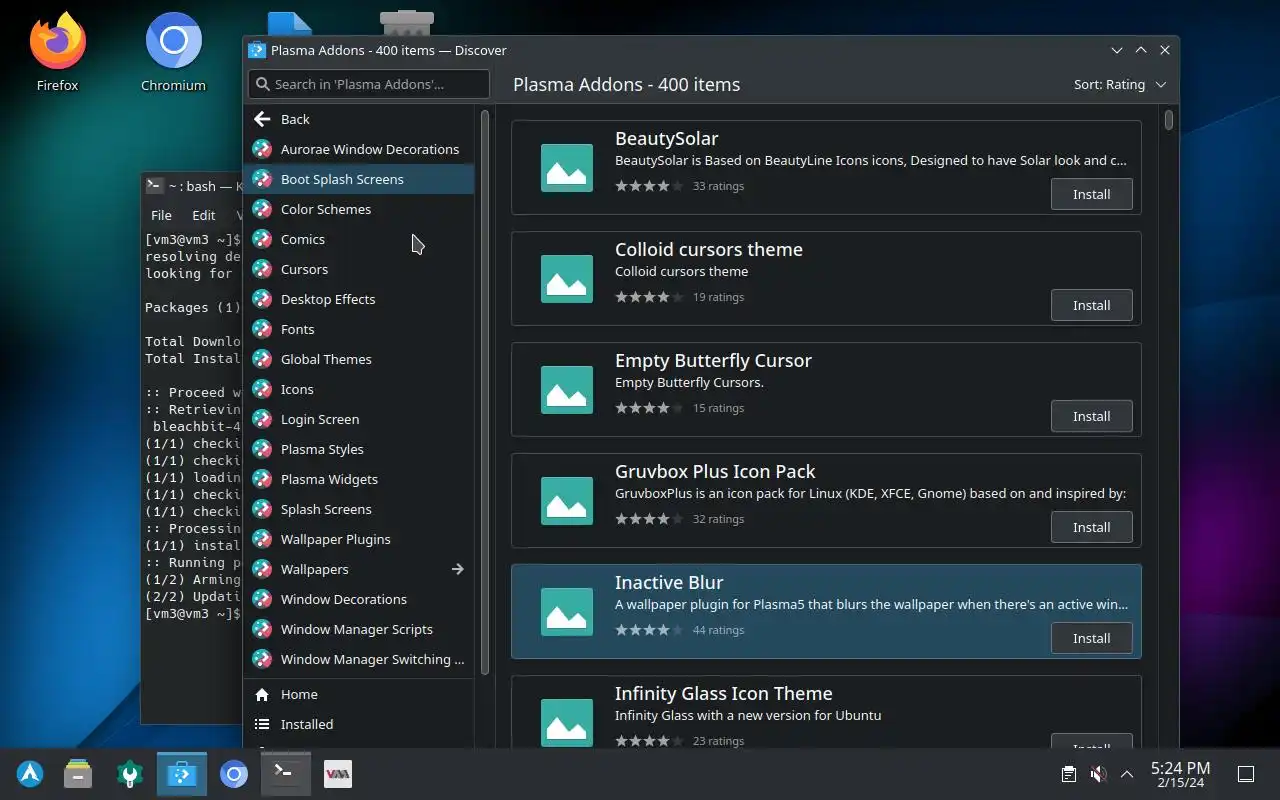Screen dimensions: 1280x800
Task: Open Chromium from the desktop shortcut
Action: click(173, 51)
